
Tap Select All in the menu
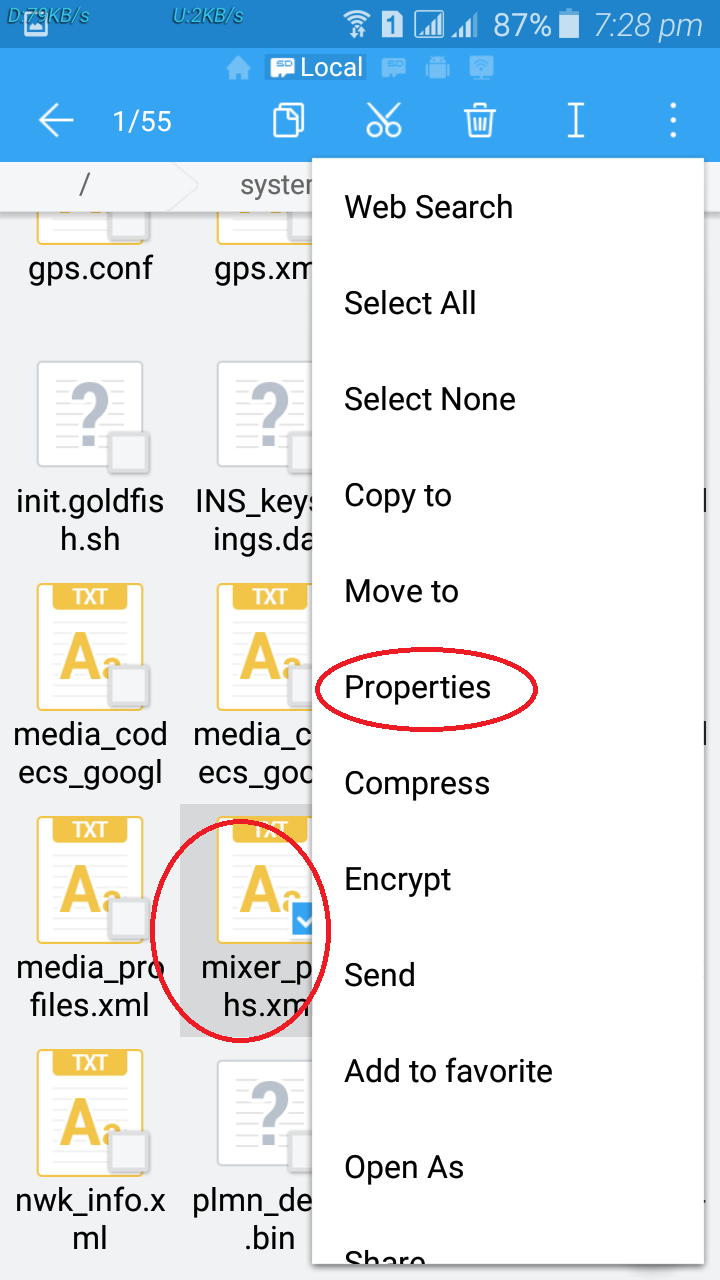pos(410,304)
